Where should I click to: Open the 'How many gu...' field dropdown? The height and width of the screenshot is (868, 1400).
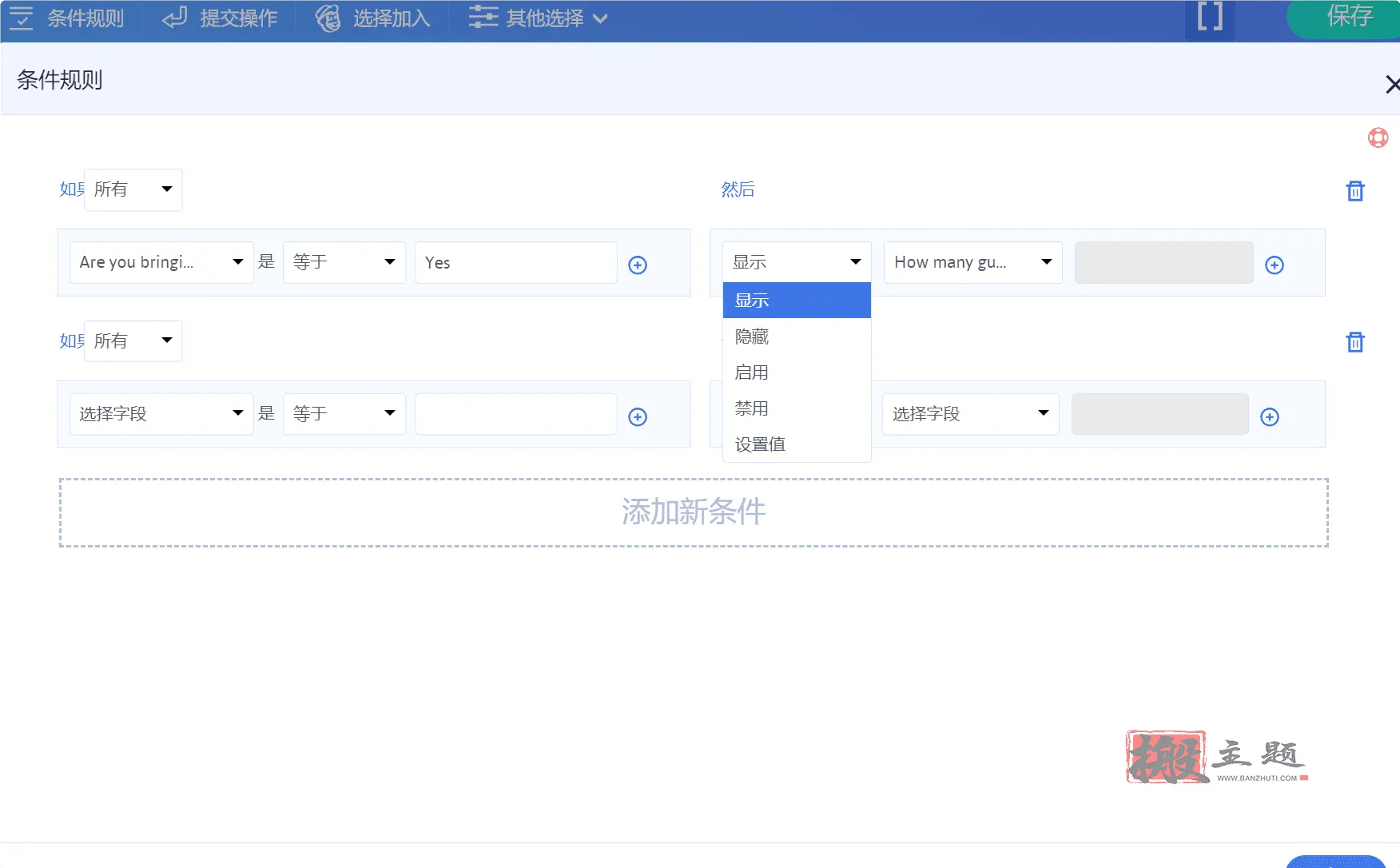(972, 262)
